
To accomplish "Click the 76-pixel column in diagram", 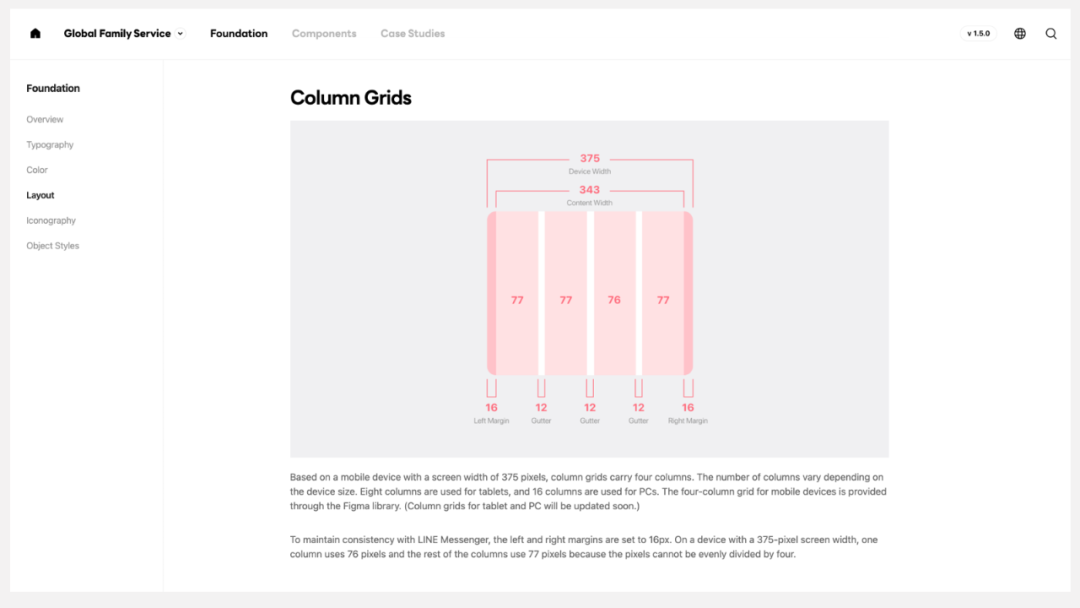I will click(614, 300).
